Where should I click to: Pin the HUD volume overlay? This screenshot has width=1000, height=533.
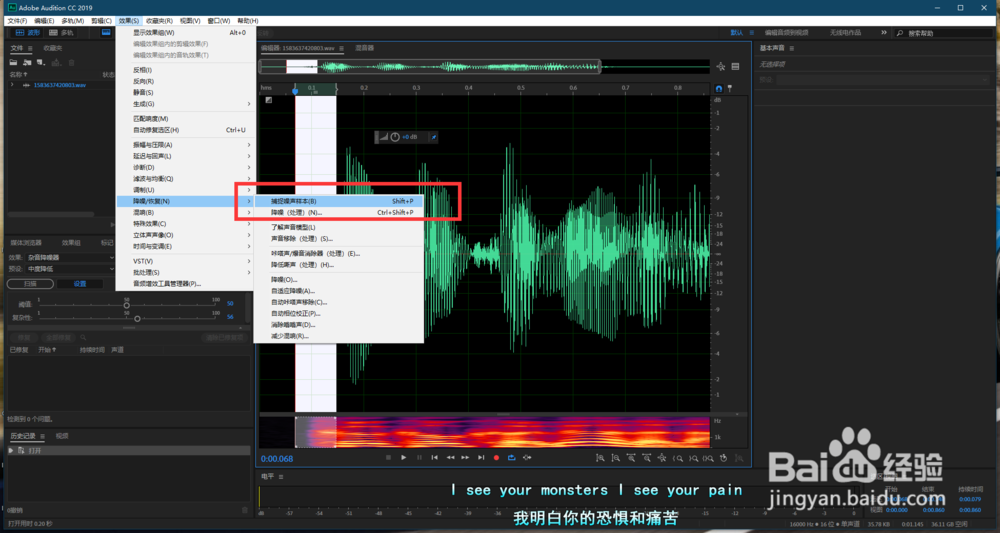(x=433, y=137)
